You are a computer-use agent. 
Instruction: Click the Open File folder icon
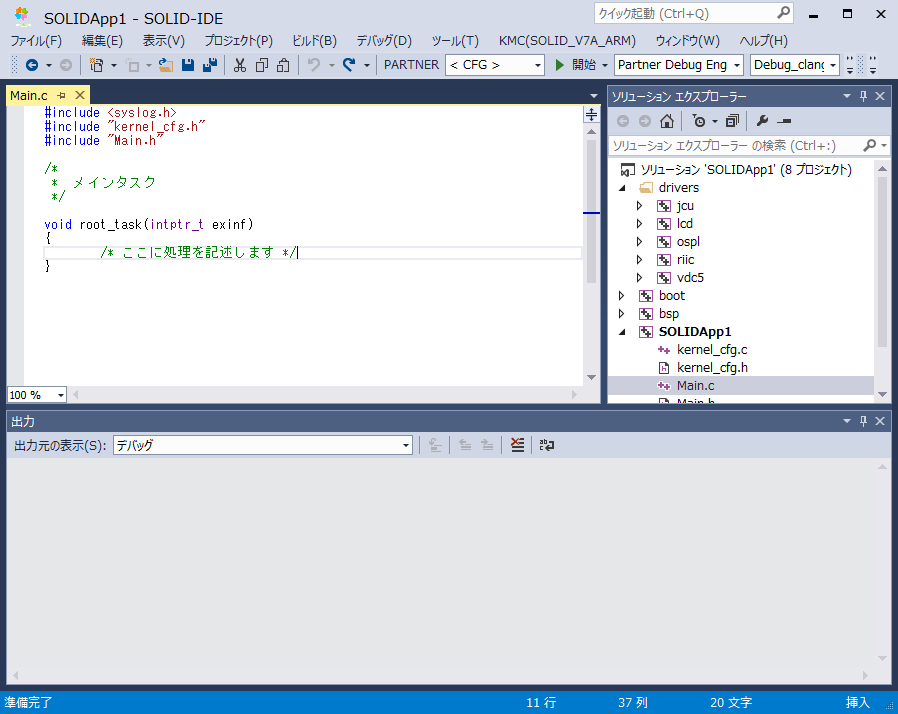coord(166,65)
